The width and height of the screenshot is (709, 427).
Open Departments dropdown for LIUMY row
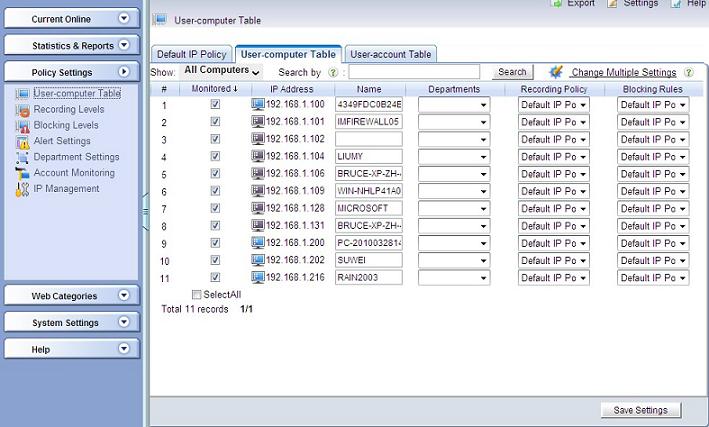pyautogui.click(x=453, y=156)
